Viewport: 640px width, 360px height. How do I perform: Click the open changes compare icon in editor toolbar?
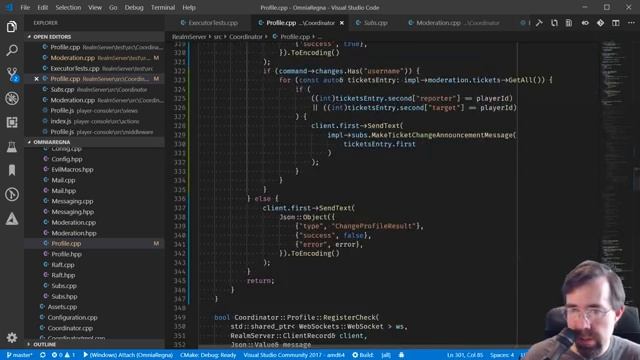click(x=554, y=23)
